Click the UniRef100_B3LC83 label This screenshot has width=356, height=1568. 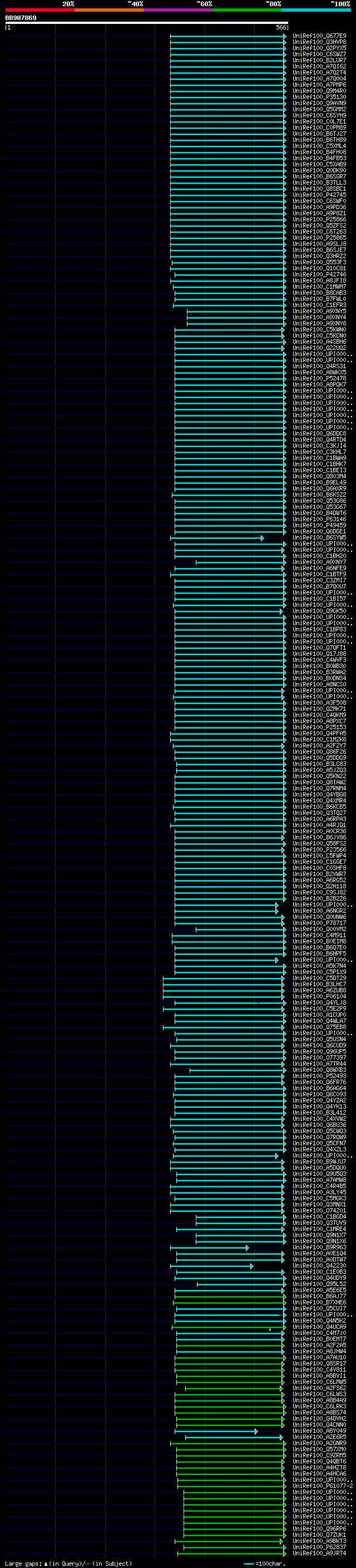tap(319, 764)
